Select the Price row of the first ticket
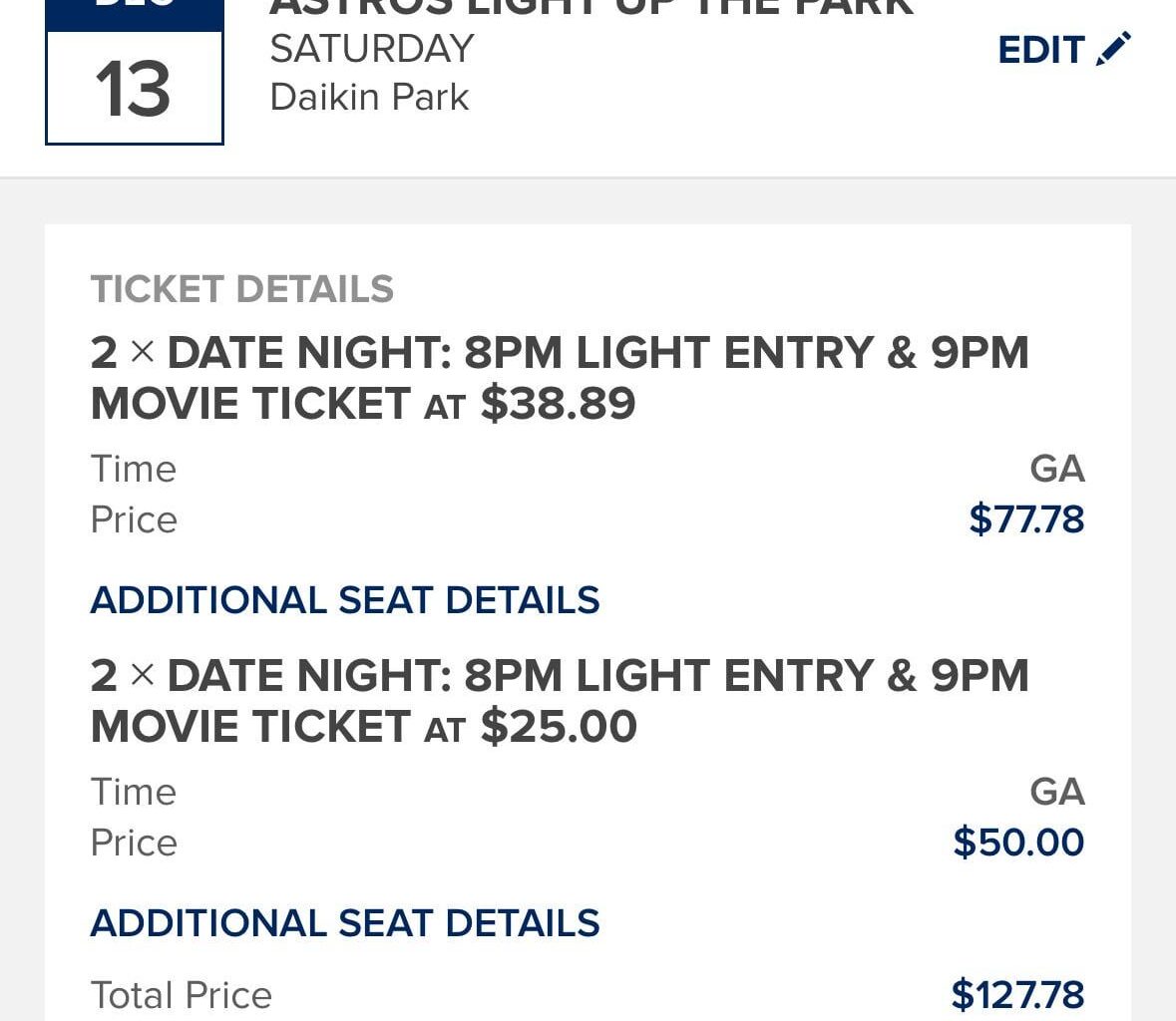The height and width of the screenshot is (1021, 1176). pos(134,519)
